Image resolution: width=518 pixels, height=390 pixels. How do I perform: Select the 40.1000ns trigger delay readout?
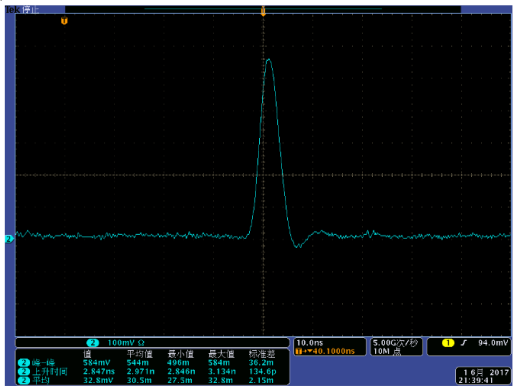pos(334,351)
